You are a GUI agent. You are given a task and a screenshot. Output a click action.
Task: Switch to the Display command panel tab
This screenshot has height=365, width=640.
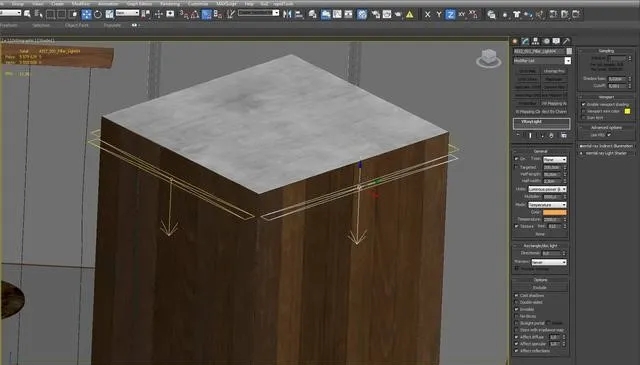556,41
